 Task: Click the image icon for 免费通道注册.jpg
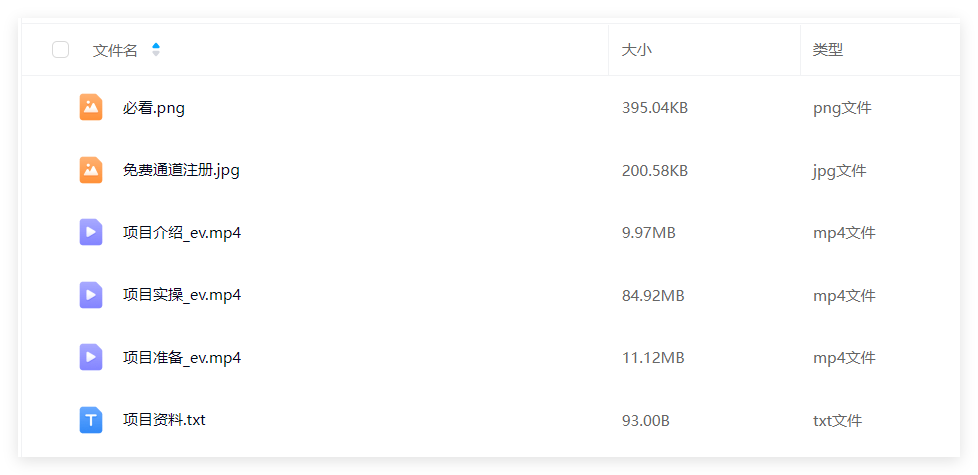[91, 170]
